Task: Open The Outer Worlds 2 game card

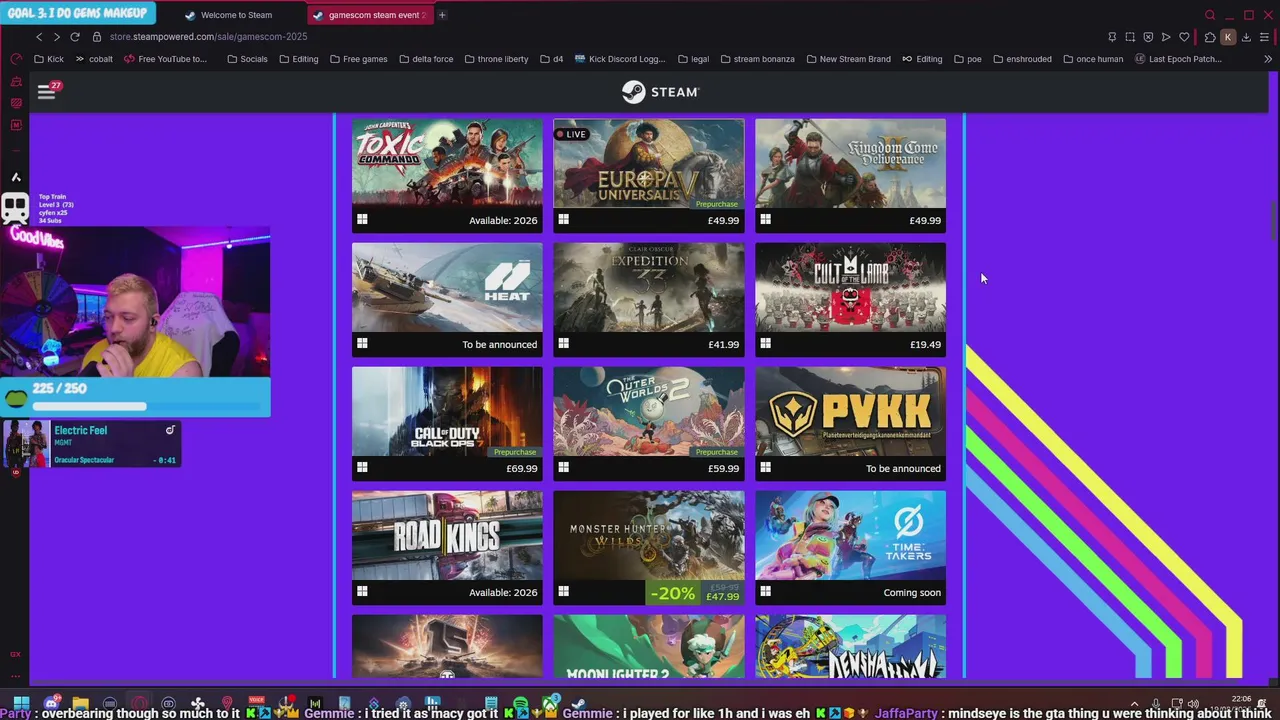Action: click(x=649, y=423)
